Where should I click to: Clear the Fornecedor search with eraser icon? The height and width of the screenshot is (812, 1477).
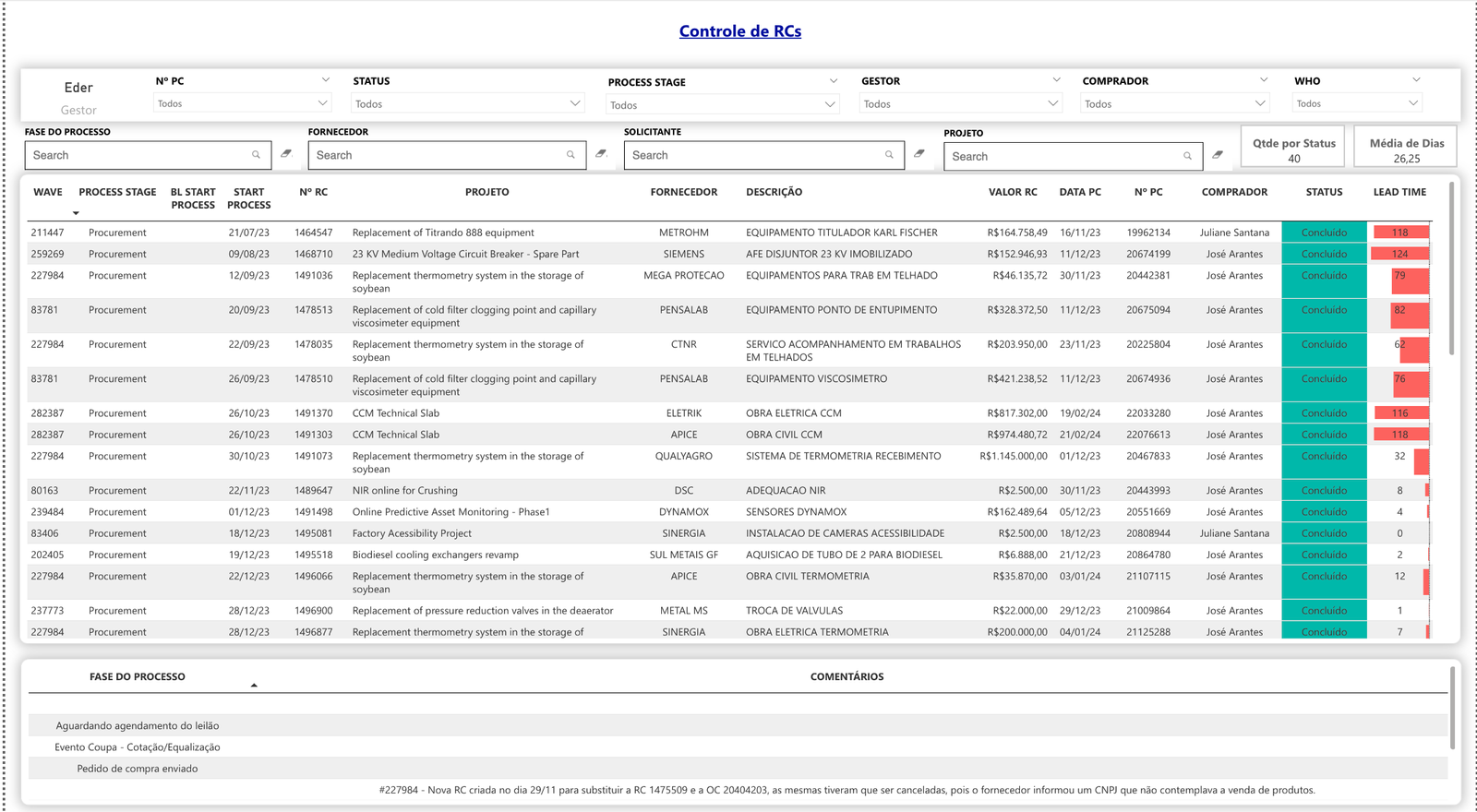[601, 154]
